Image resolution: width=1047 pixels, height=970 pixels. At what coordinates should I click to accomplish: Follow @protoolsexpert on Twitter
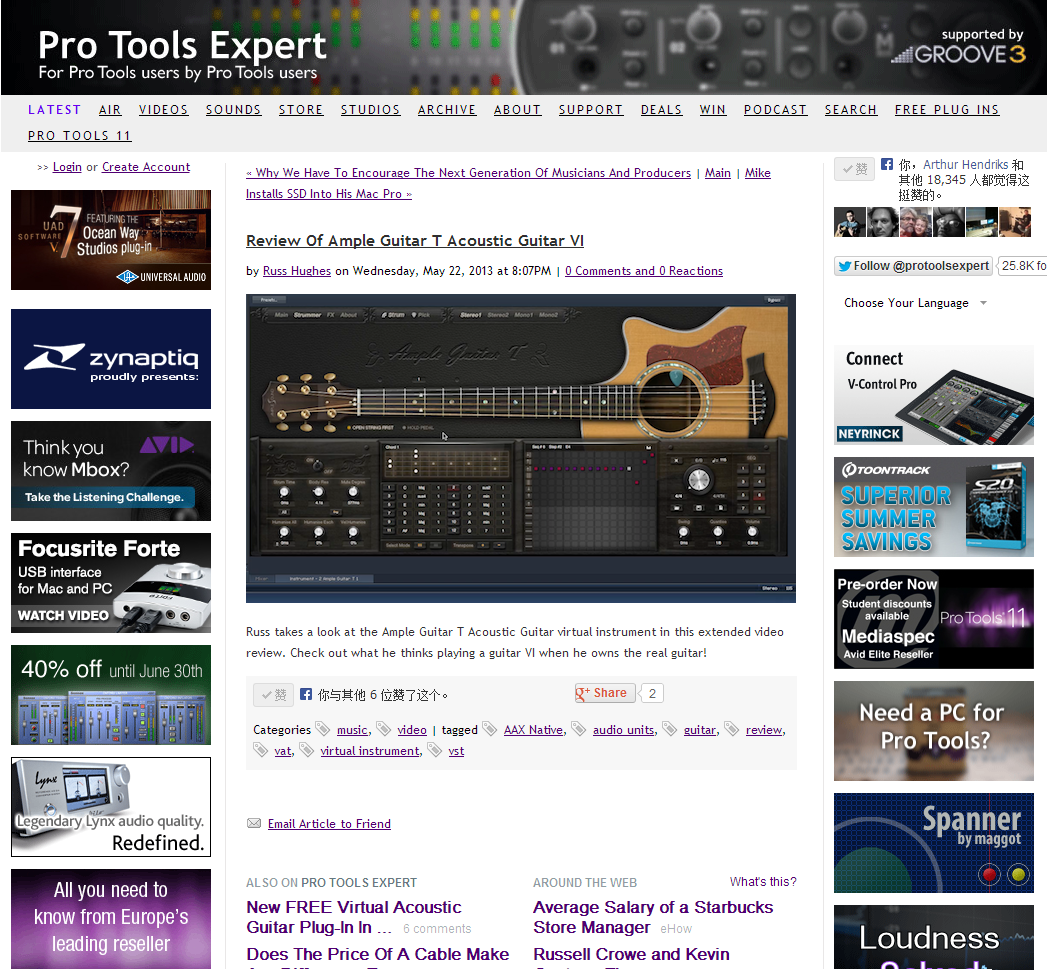coord(913,266)
